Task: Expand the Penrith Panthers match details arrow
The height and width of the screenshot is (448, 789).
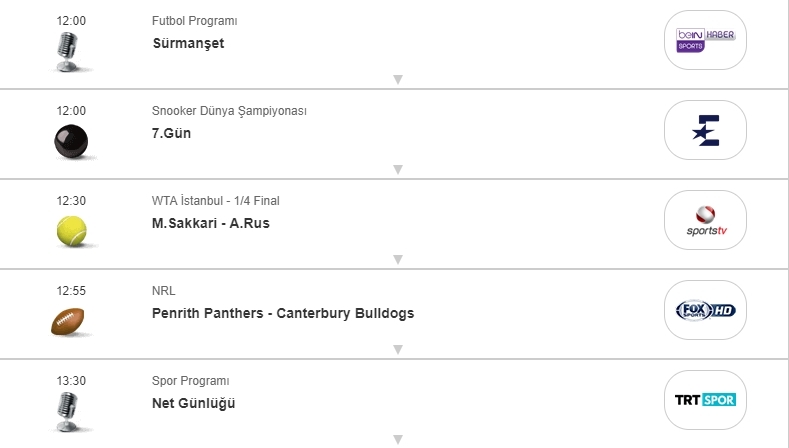Action: click(397, 349)
